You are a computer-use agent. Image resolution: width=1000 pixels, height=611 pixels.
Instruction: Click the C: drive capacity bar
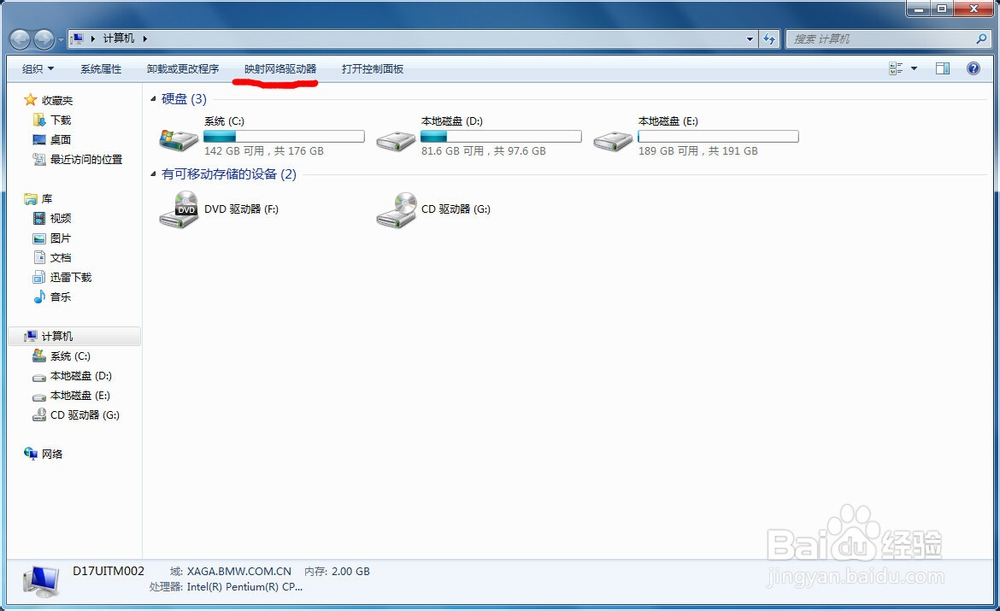coord(283,136)
